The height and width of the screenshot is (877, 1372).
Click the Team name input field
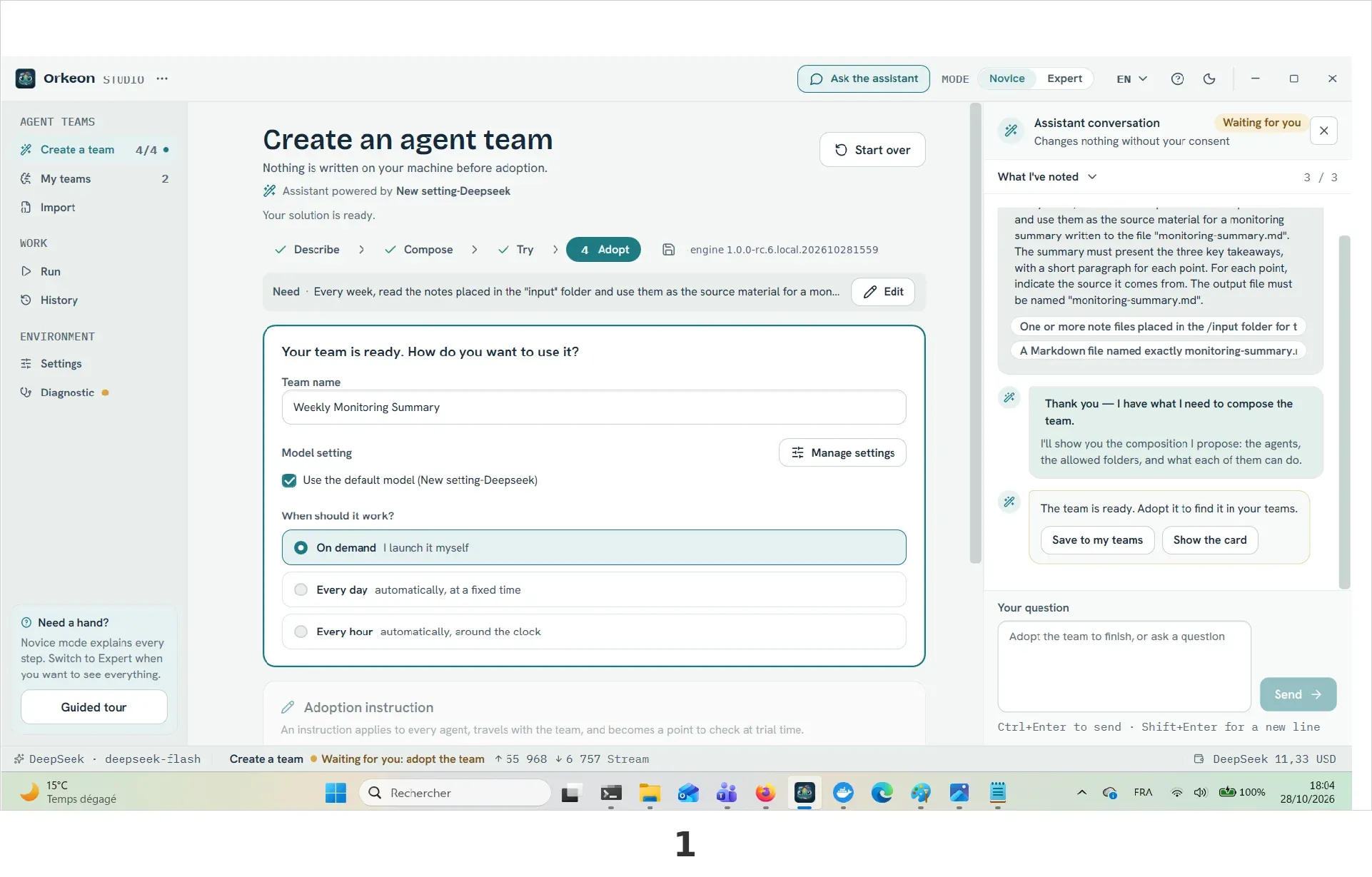point(594,407)
